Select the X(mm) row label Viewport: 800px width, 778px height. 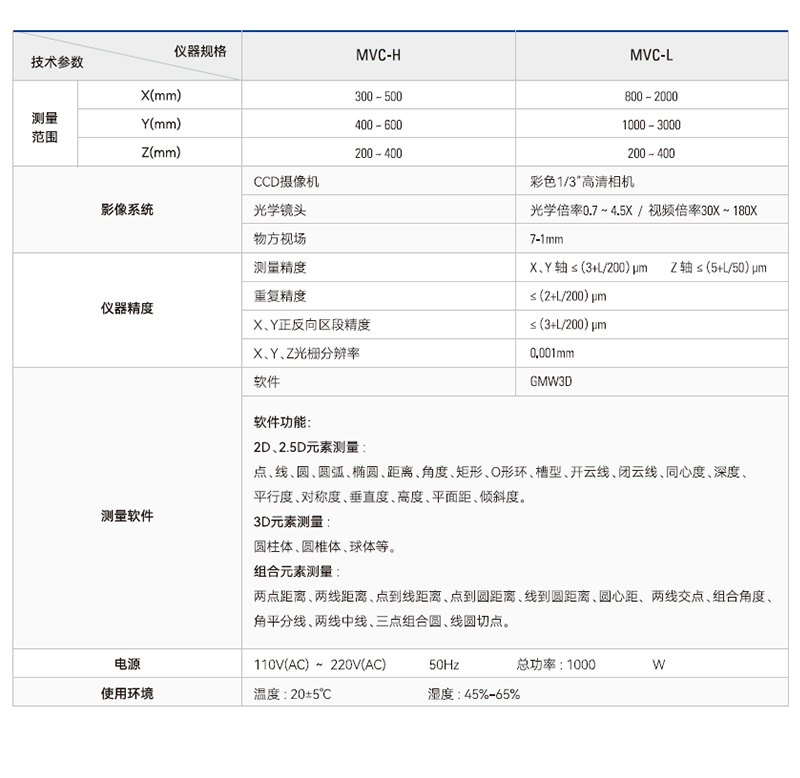pos(160,96)
